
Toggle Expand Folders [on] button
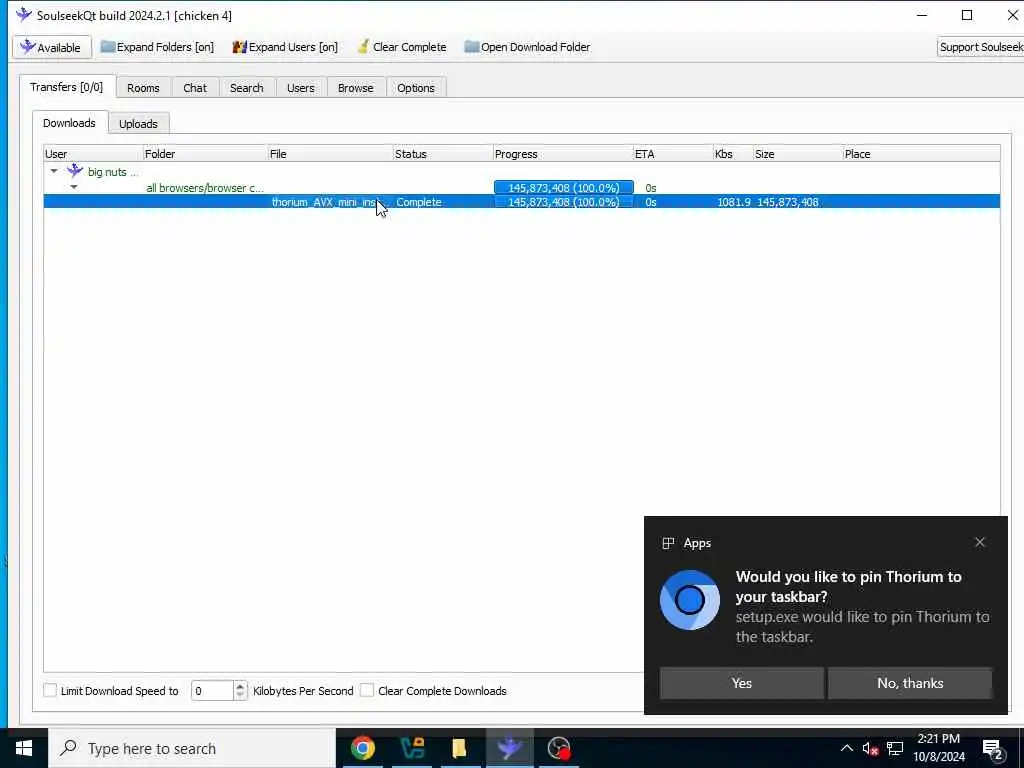pos(157,47)
